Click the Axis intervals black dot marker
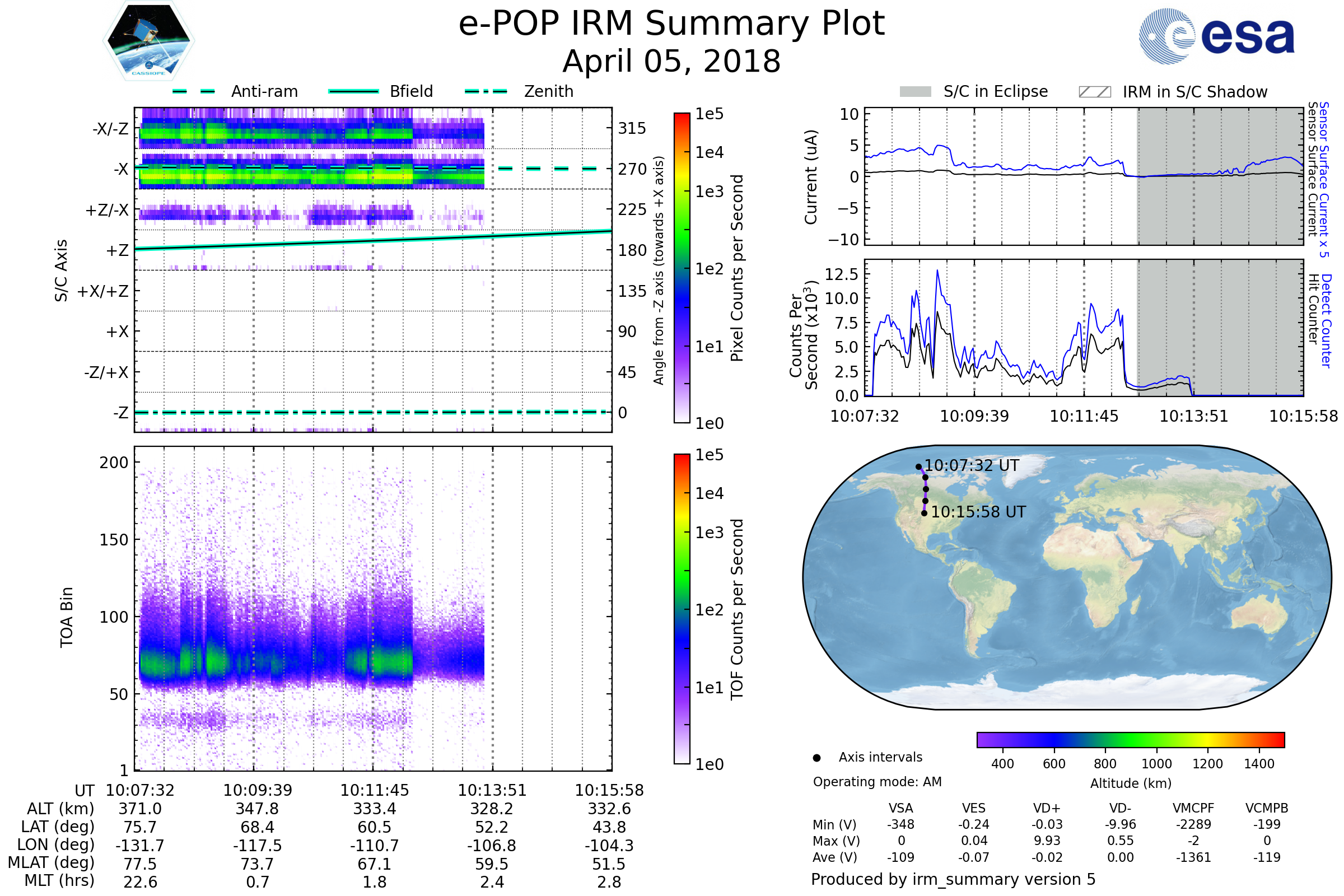 [x=816, y=758]
